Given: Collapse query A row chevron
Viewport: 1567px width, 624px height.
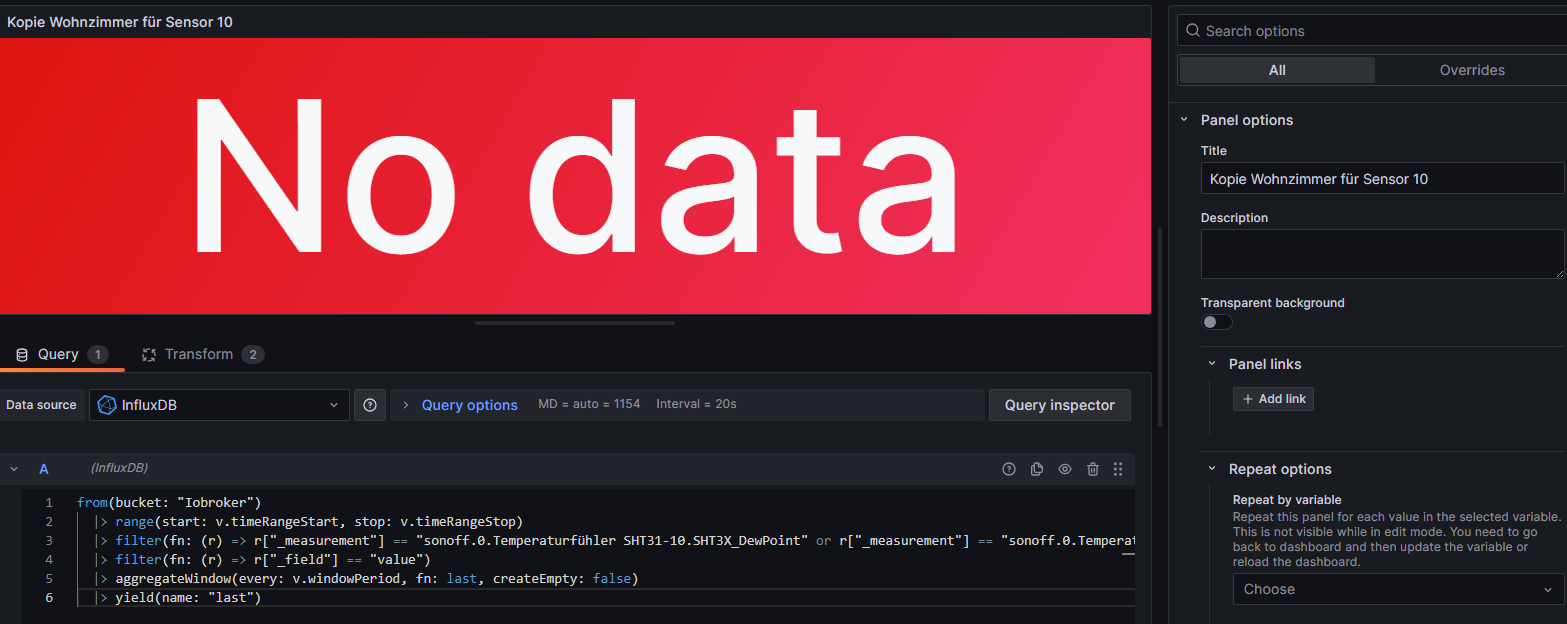Looking at the screenshot, I should click(14, 469).
